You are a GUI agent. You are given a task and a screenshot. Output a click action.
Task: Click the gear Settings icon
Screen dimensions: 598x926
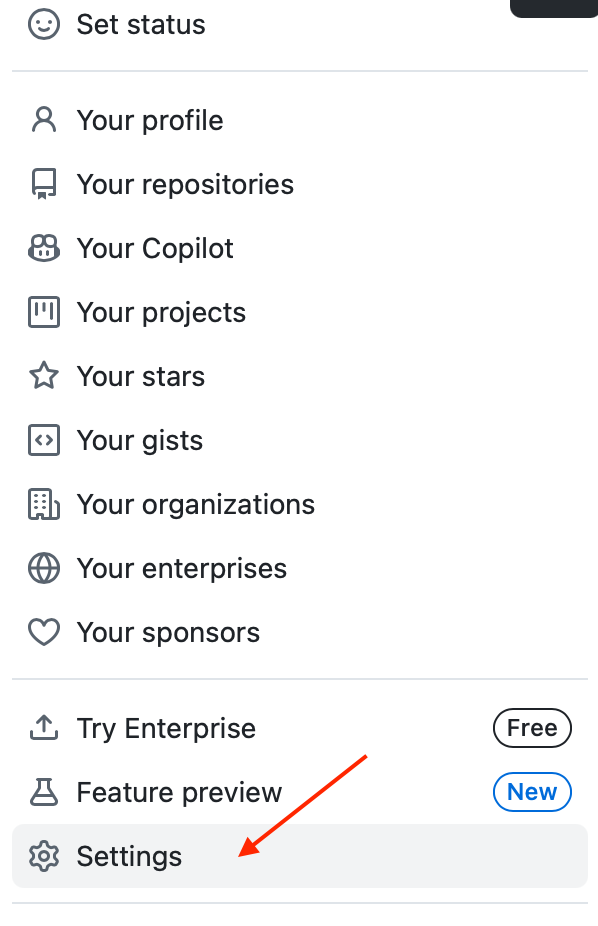[44, 856]
